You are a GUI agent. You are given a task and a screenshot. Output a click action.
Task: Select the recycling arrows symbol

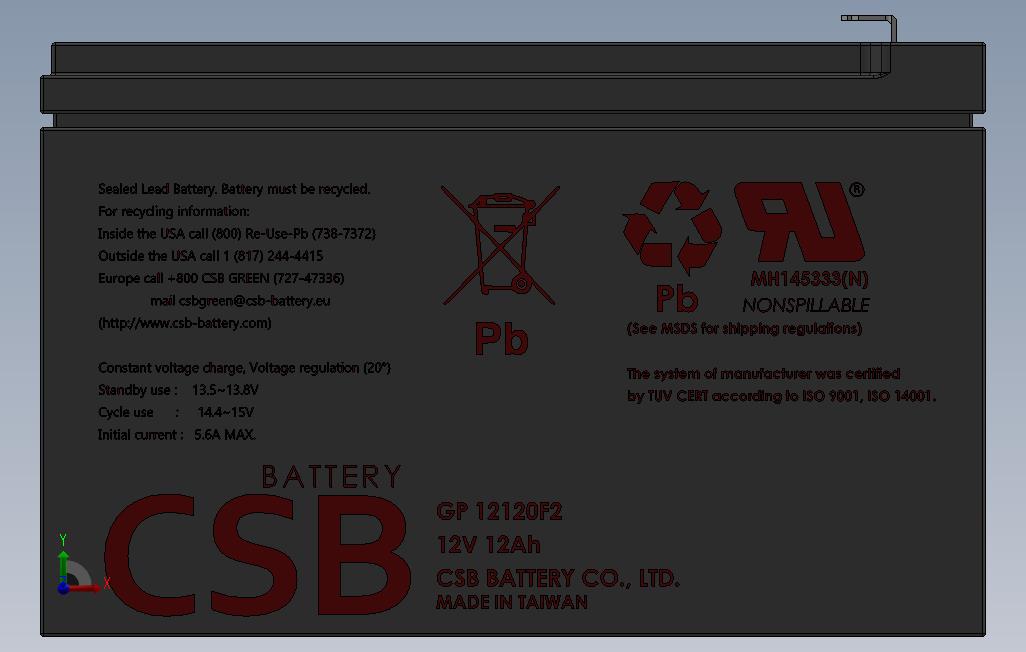pyautogui.click(x=672, y=228)
